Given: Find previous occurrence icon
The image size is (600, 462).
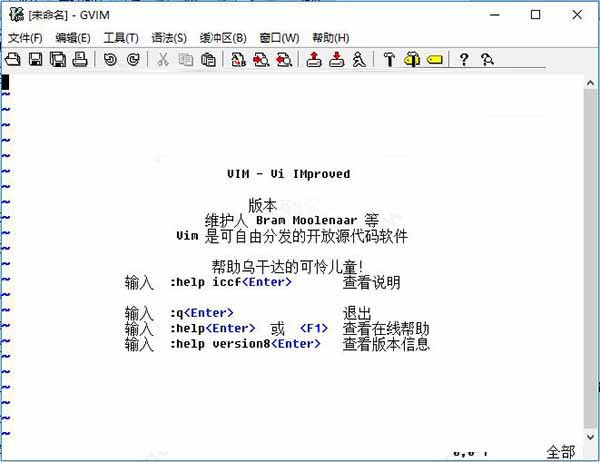Looking at the screenshot, I should [x=284, y=60].
